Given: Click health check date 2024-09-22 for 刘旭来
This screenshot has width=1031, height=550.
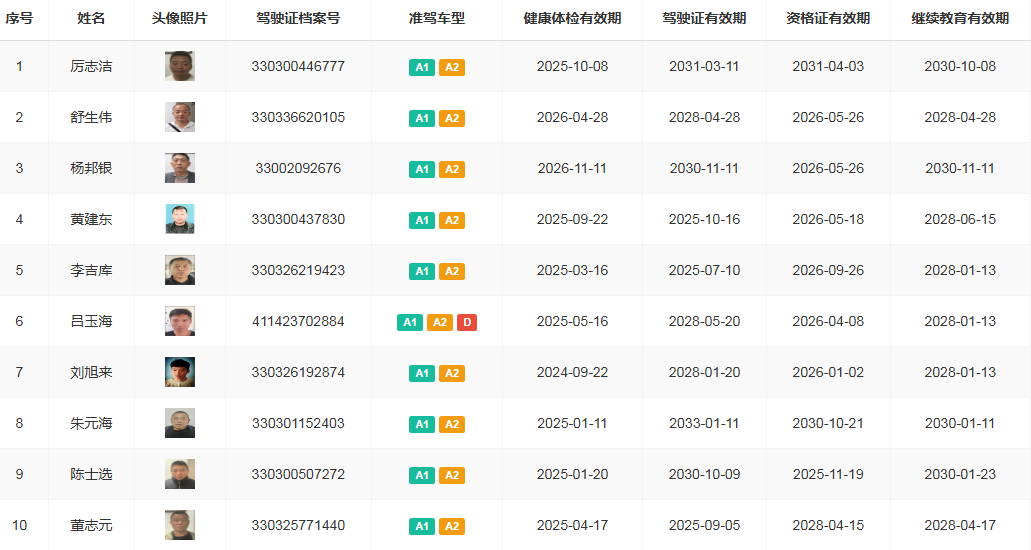Looking at the screenshot, I should tap(572, 372).
